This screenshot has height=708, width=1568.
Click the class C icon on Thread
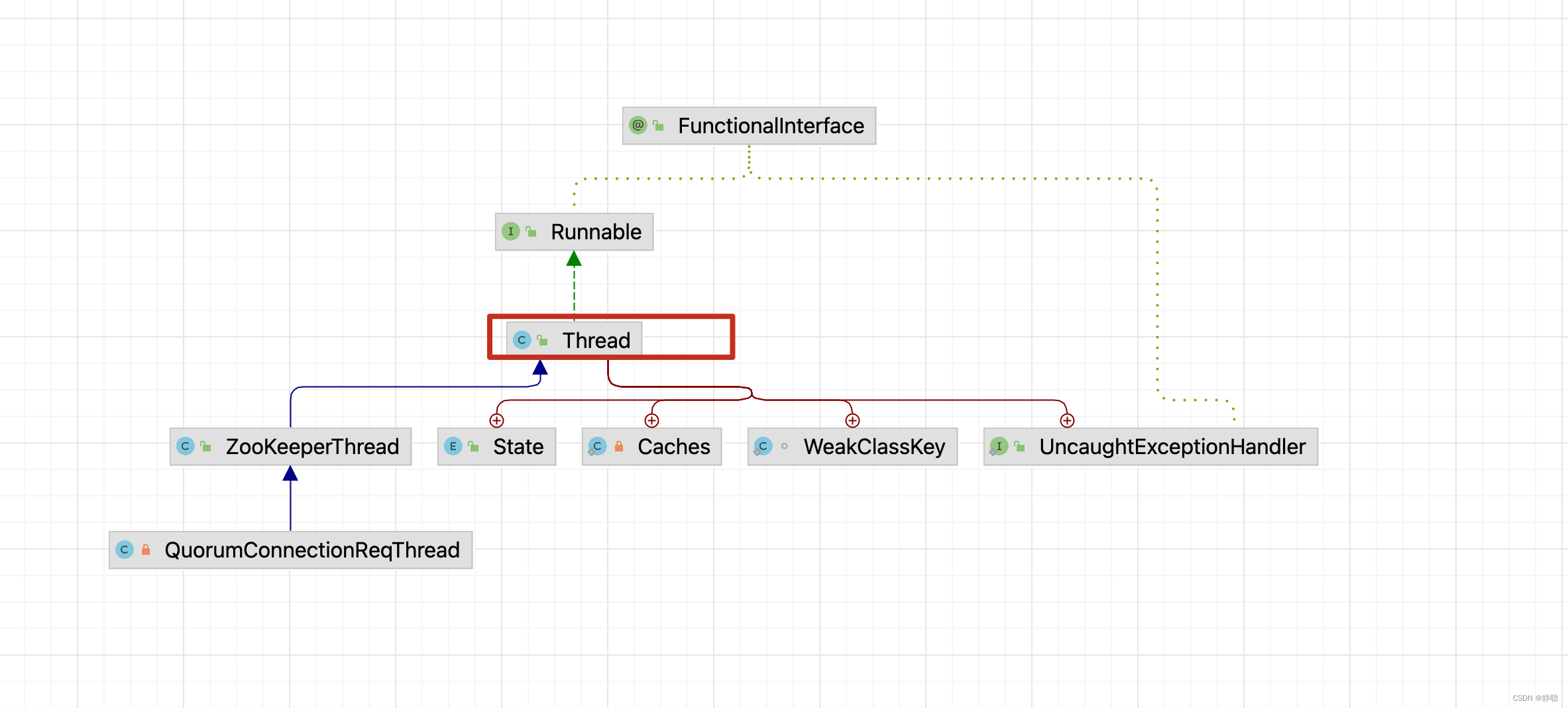(x=522, y=340)
